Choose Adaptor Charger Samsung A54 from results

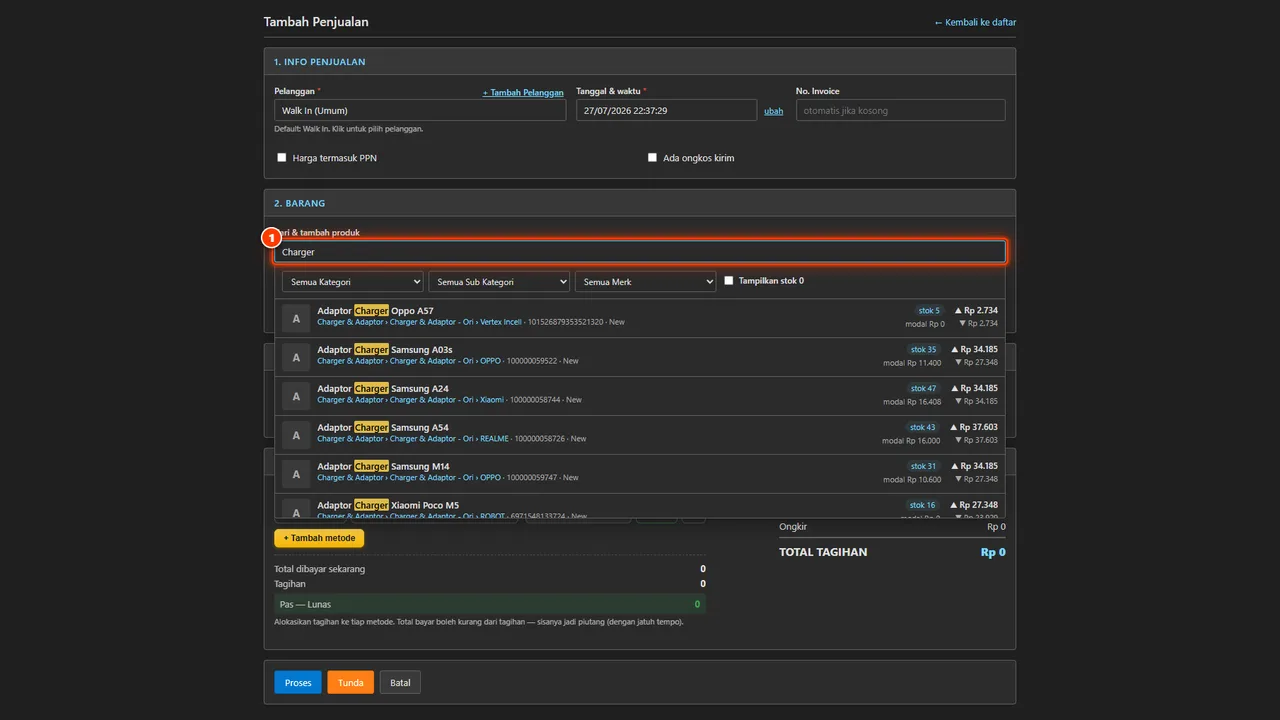[640, 435]
